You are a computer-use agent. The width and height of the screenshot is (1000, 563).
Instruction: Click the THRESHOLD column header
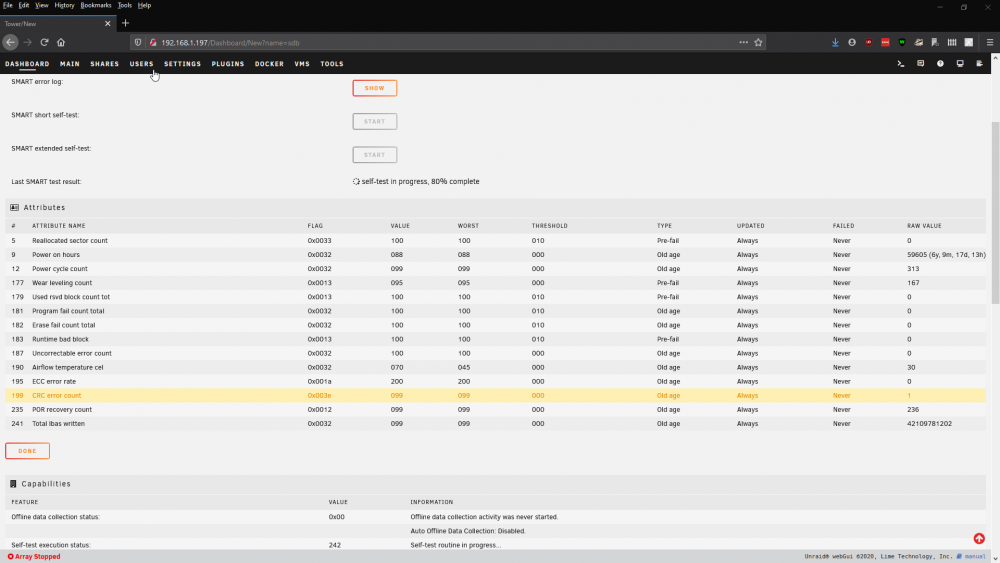click(x=550, y=226)
